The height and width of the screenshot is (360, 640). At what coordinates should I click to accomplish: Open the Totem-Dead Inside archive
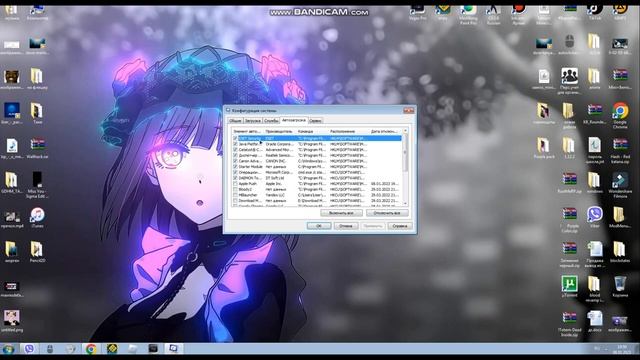coord(569,324)
